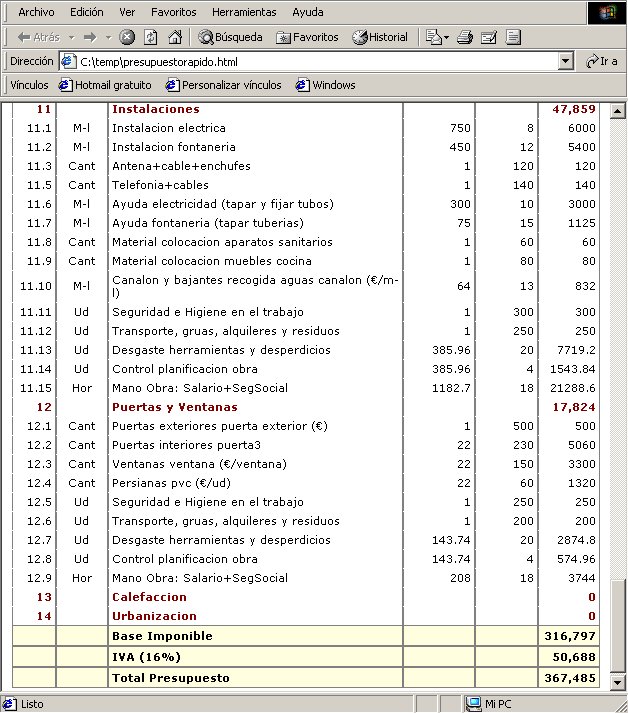This screenshot has width=628, height=713.
Task: Open the Hotmail gratuito link
Action: pos(105,85)
